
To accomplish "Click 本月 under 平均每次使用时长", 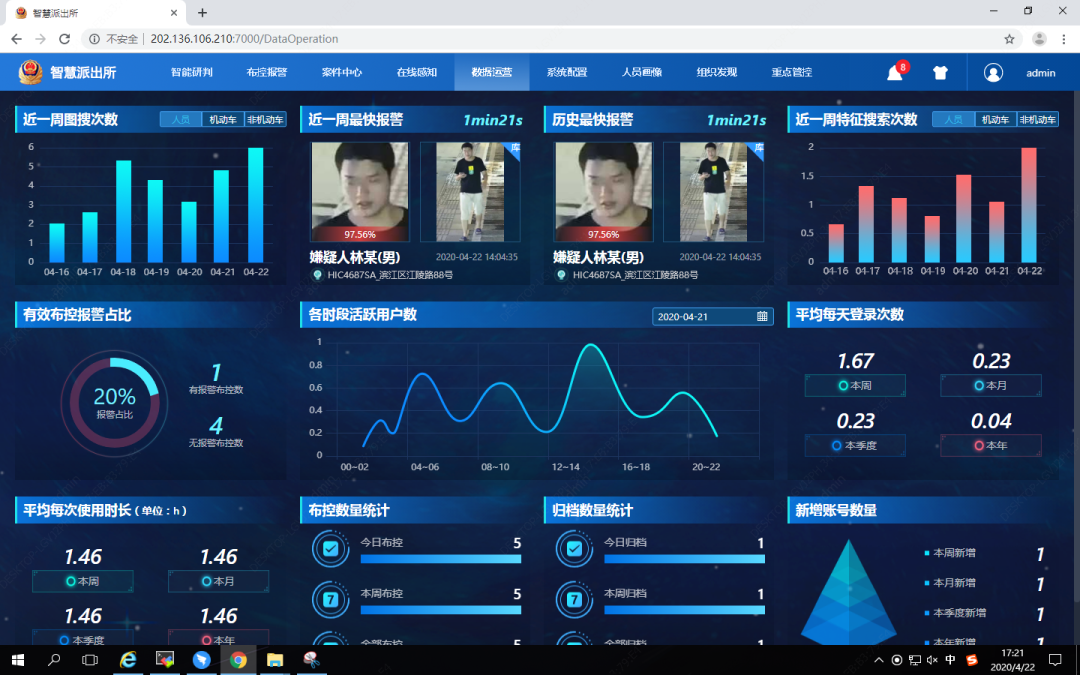I will click(218, 581).
